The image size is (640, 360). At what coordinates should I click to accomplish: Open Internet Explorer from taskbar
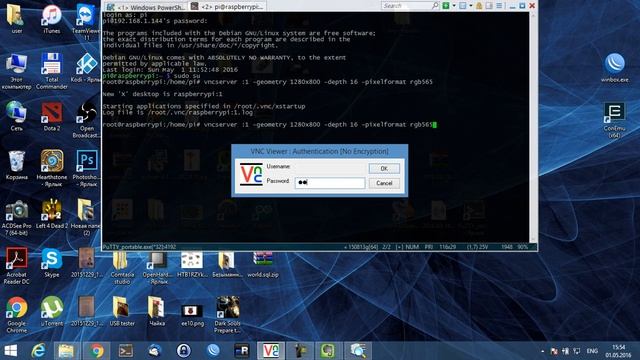point(39,351)
